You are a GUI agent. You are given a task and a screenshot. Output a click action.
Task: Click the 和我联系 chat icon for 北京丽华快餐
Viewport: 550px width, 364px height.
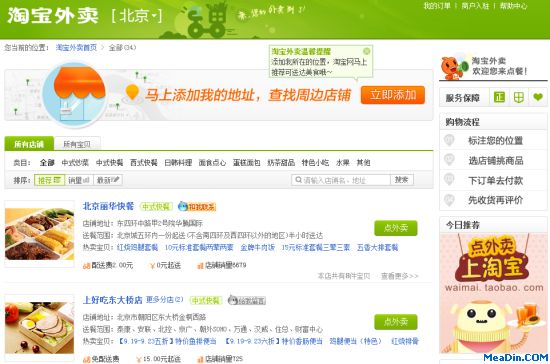pyautogui.click(x=197, y=207)
